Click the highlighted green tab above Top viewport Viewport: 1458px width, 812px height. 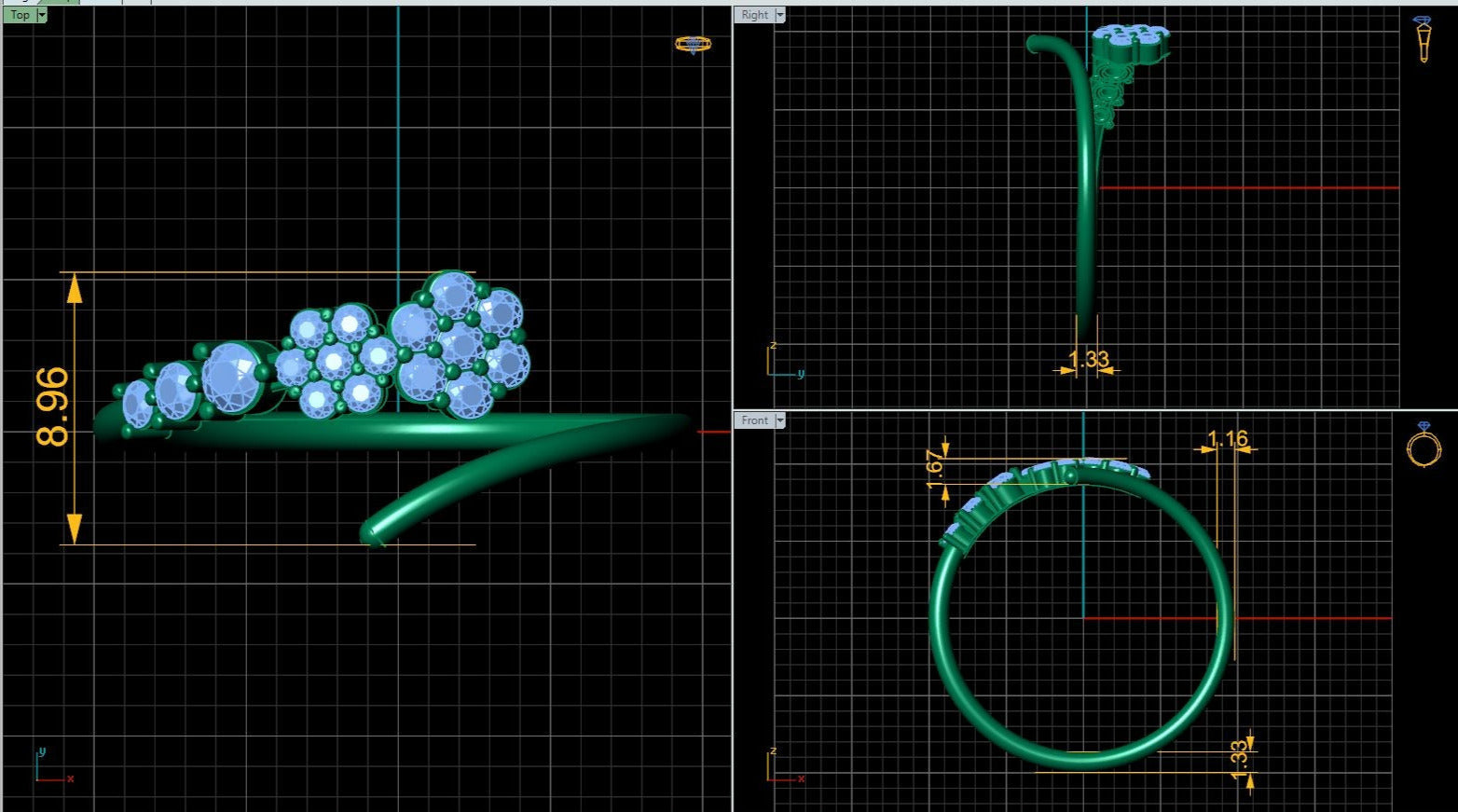60,2
